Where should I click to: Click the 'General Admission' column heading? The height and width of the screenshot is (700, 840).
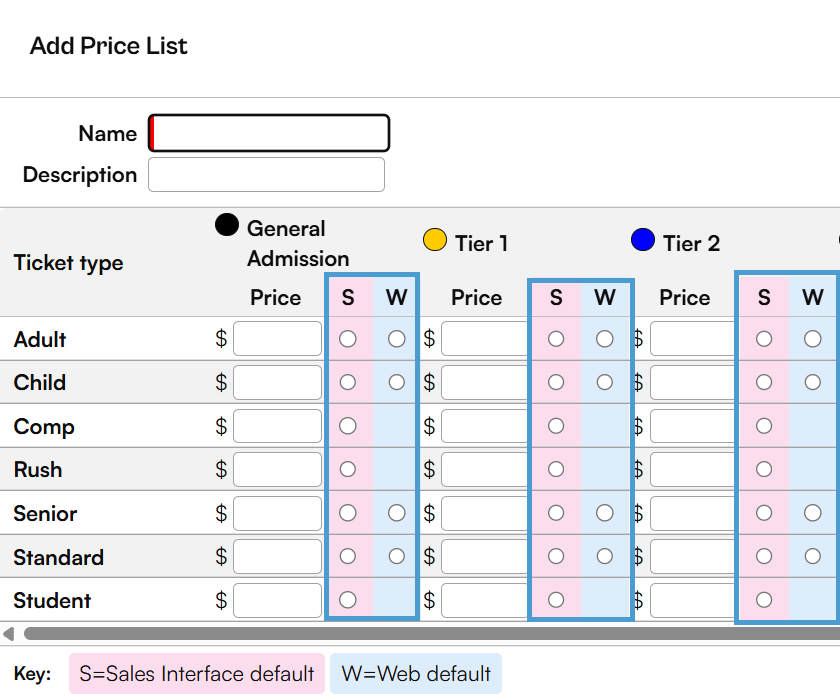[x=298, y=244]
